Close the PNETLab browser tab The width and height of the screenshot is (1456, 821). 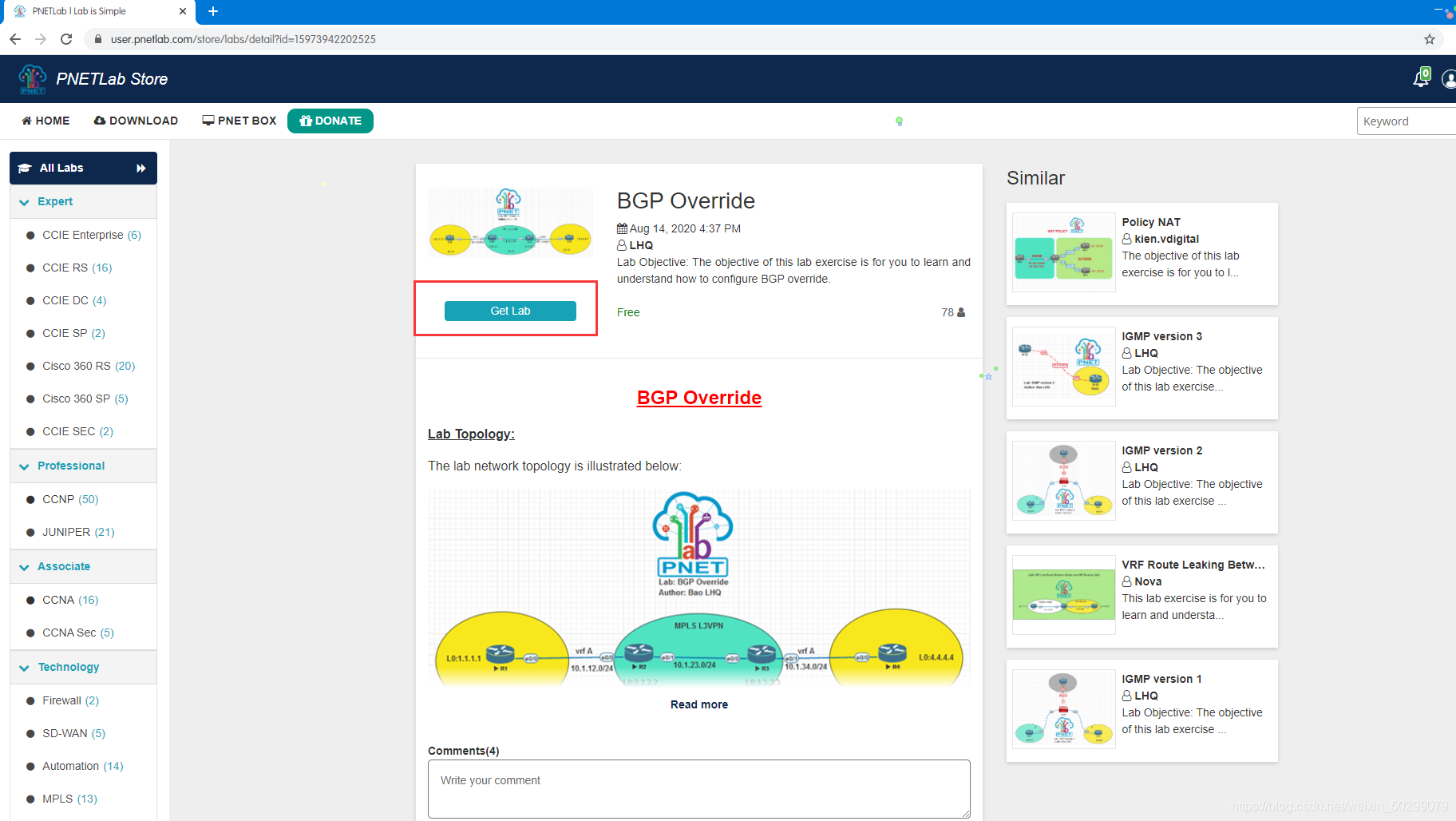pos(183,11)
